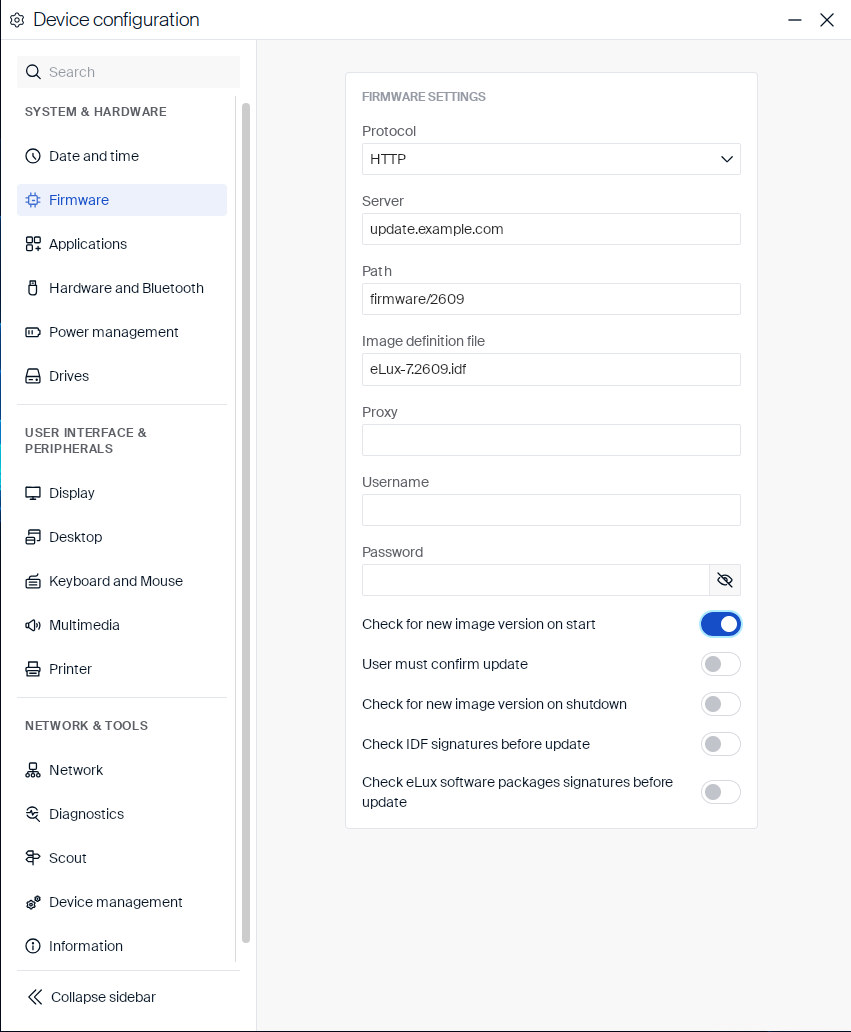Click in the sidebar Search field
This screenshot has height=1032, width=851.
tap(128, 72)
